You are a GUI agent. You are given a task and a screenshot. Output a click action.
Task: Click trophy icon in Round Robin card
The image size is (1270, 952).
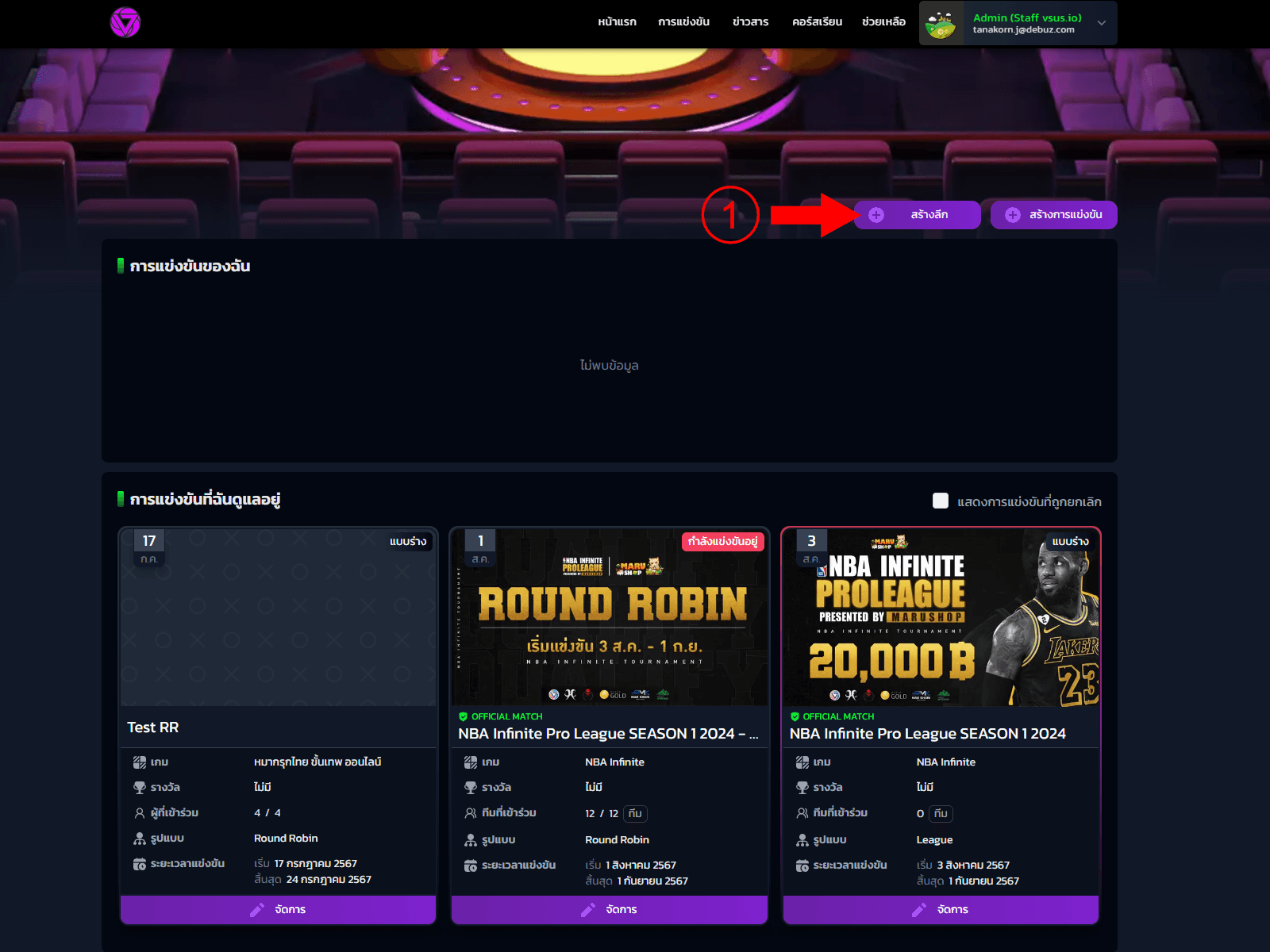[471, 788]
